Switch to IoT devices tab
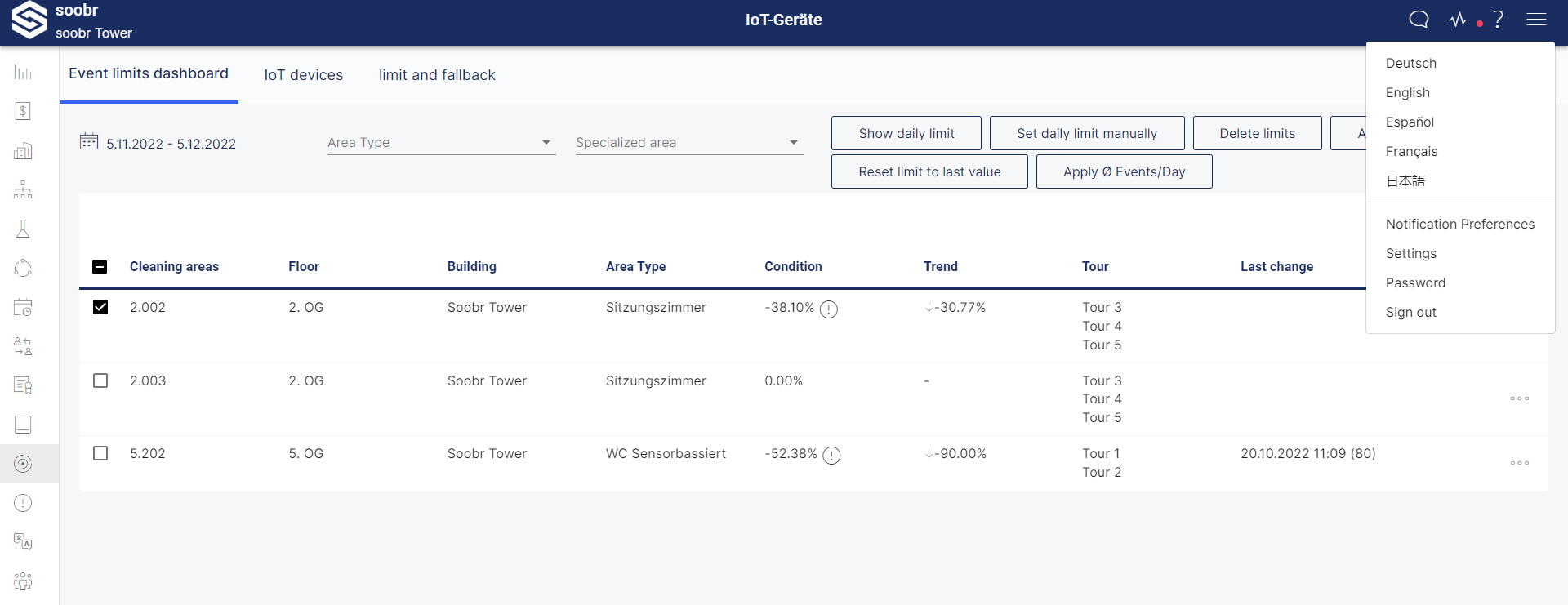Image resolution: width=1568 pixels, height=605 pixels. (x=304, y=75)
